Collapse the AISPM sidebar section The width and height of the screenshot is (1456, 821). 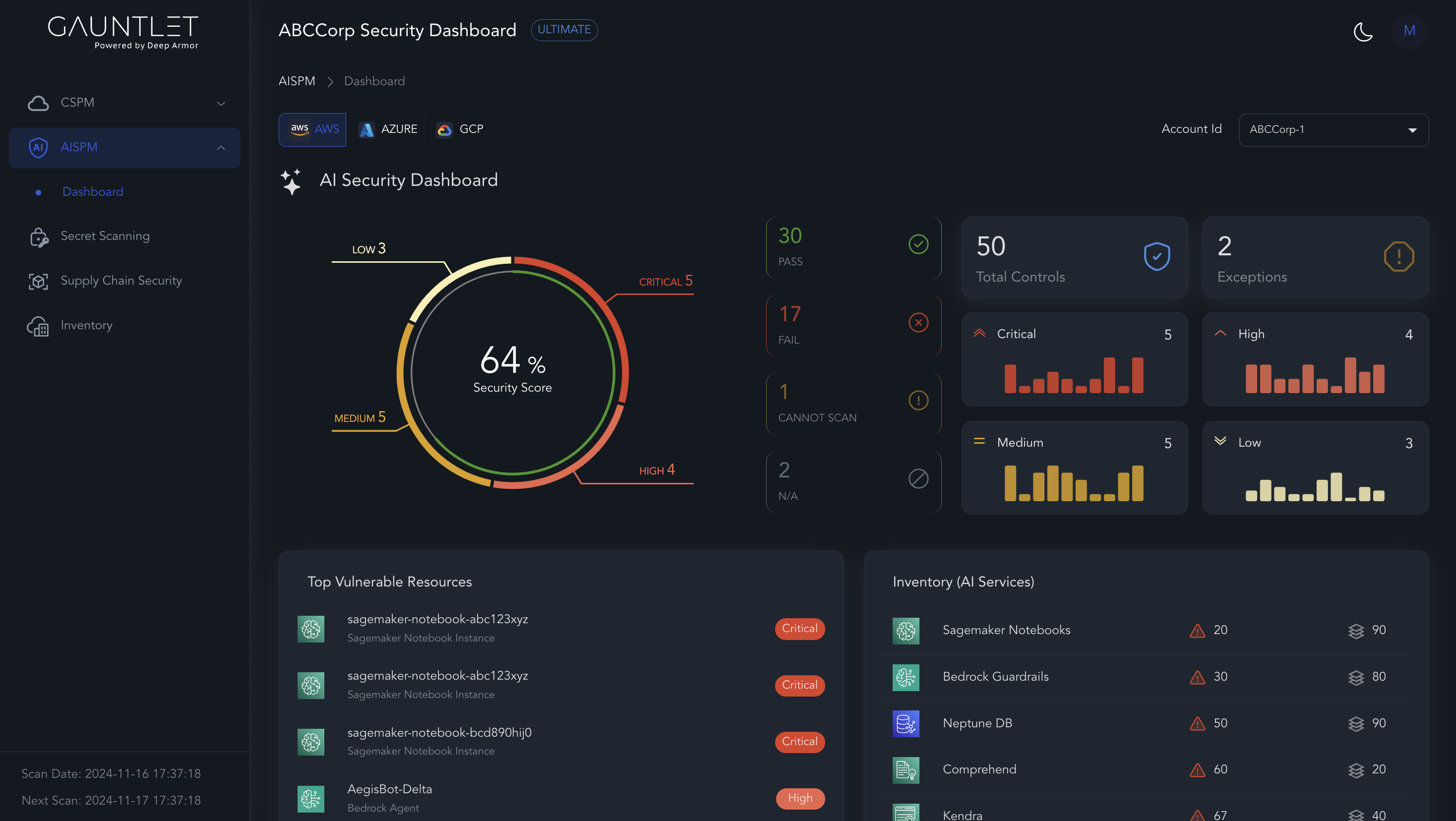point(221,148)
